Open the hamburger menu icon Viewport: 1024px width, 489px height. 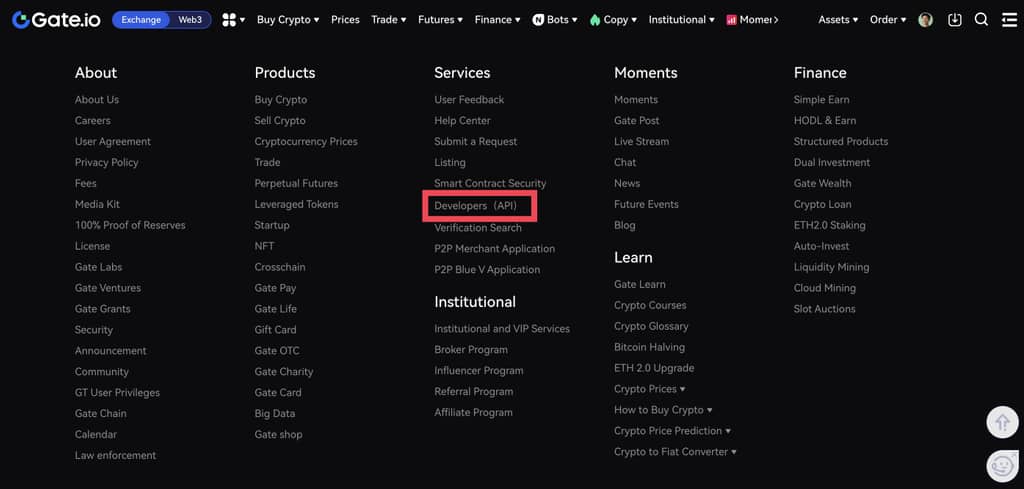[1008, 20]
